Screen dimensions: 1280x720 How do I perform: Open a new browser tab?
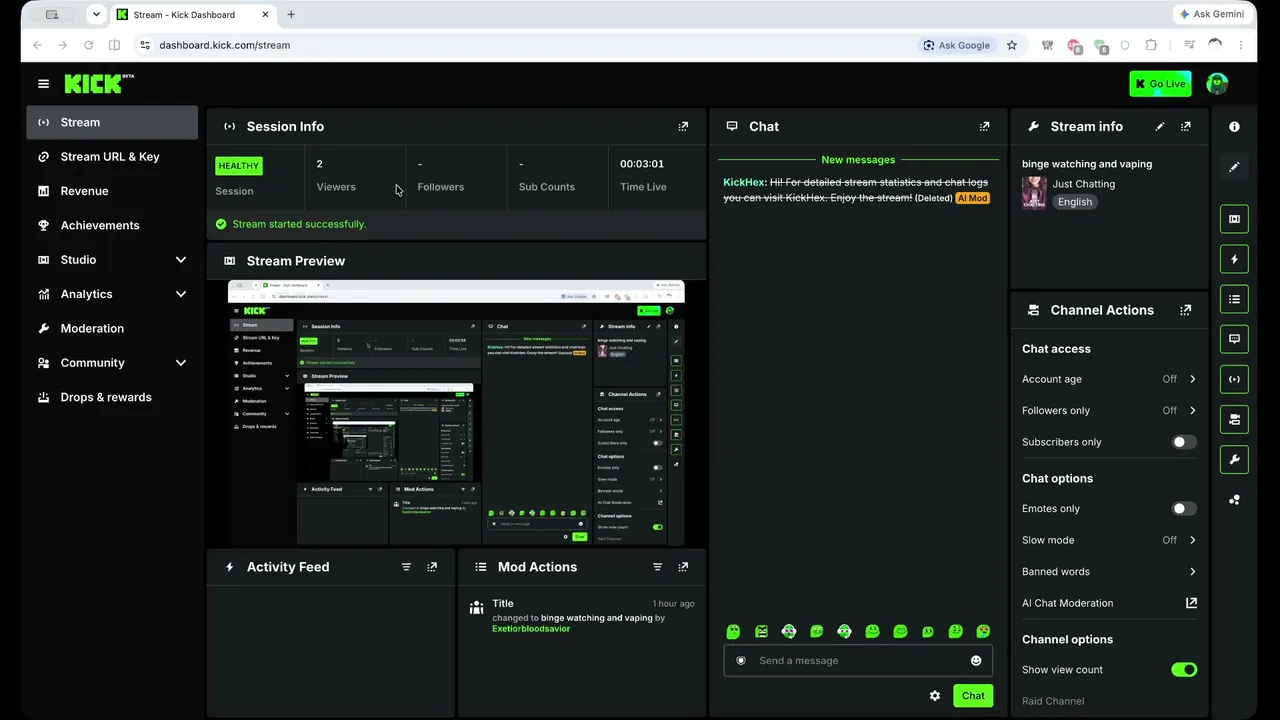291,15
